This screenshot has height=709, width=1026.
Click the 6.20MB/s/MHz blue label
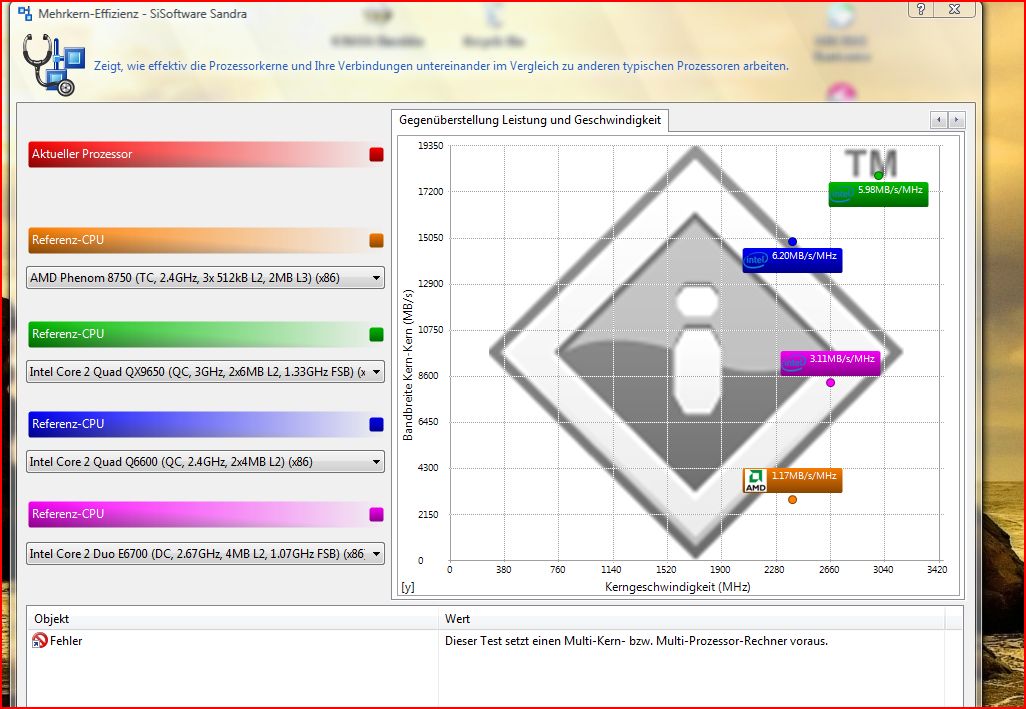[792, 260]
